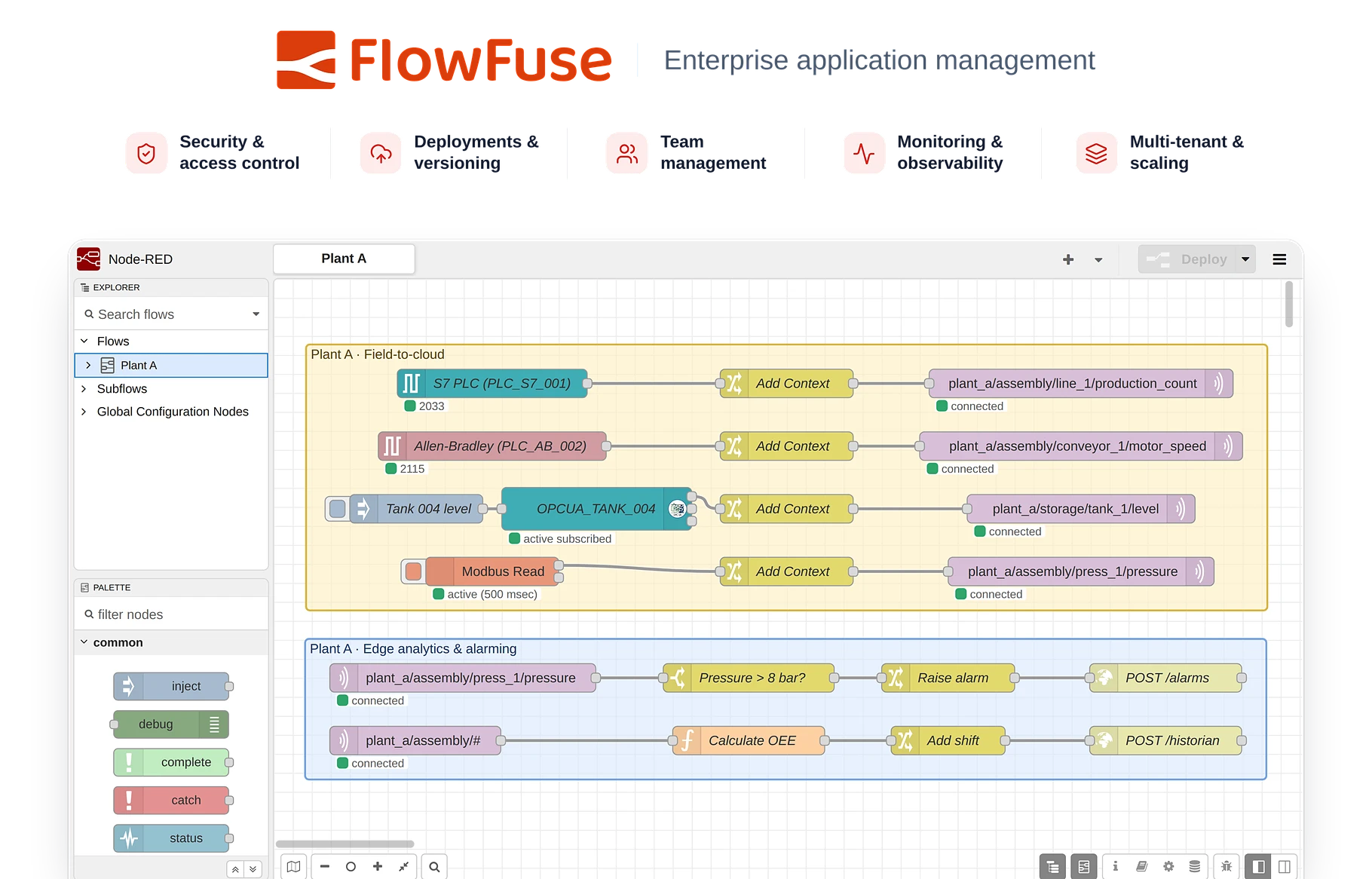Collapse the Flows tree section
The height and width of the screenshot is (879, 1372).
[84, 341]
